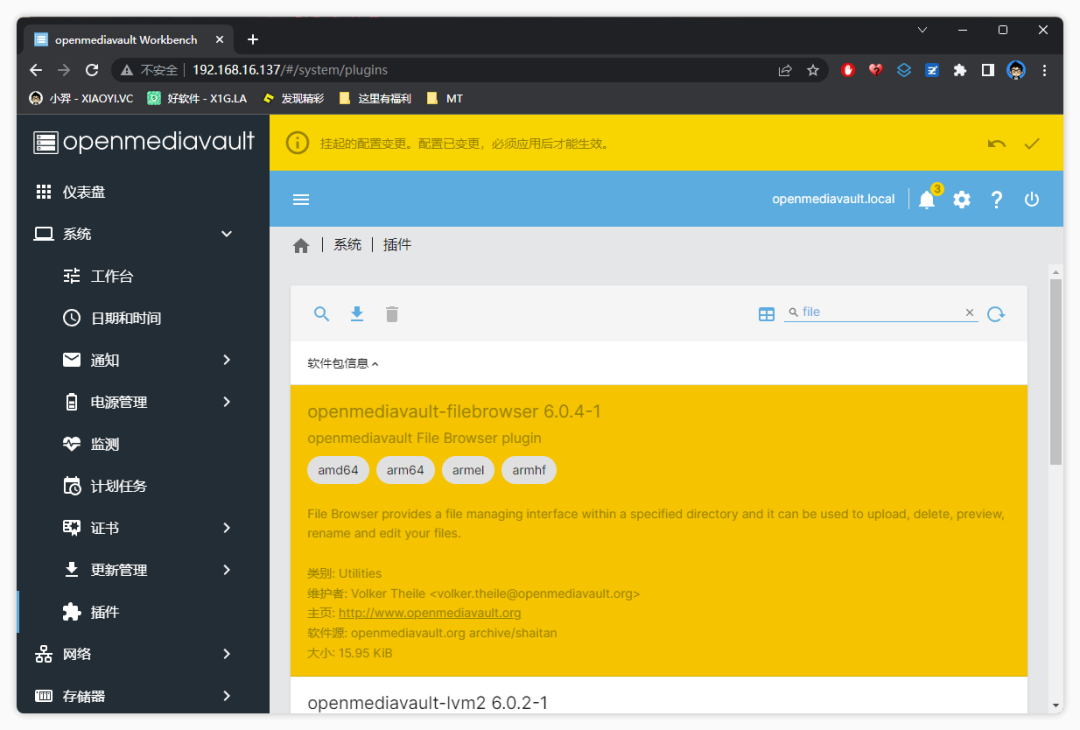Click the armel architecture chip
The width and height of the screenshot is (1080, 730).
click(468, 470)
